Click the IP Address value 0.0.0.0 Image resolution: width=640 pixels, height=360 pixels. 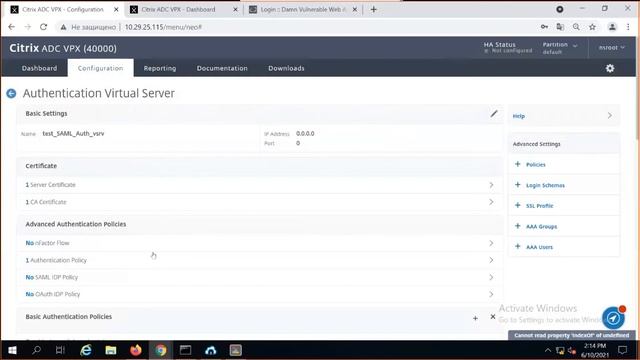tap(305, 133)
